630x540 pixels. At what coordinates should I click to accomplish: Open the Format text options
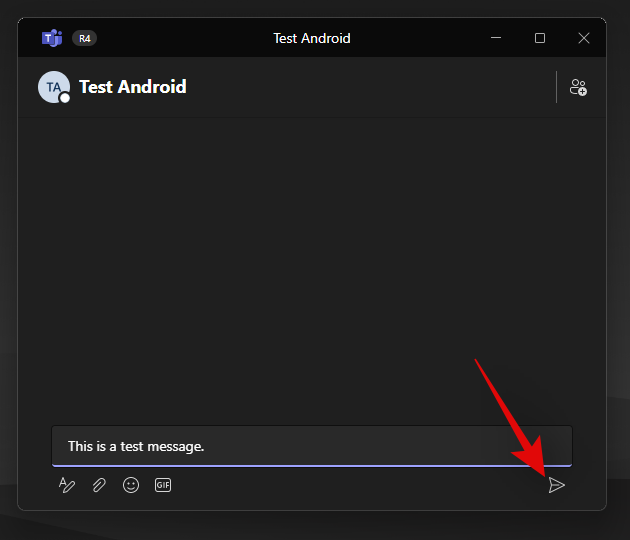(67, 485)
